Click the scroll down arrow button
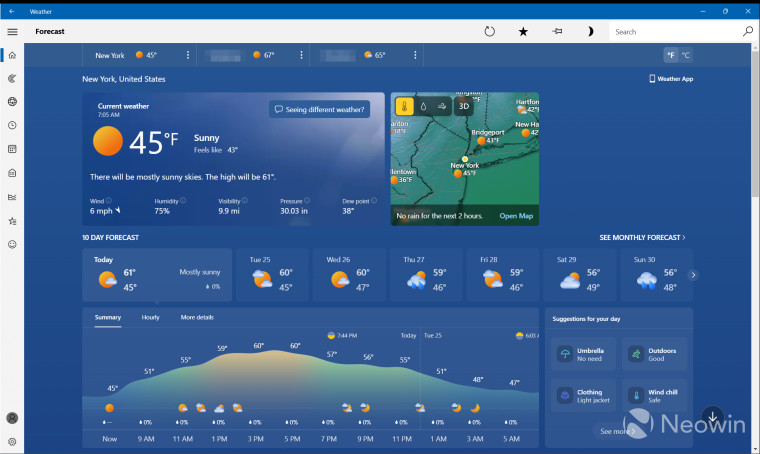Viewport: 760px width, 454px height. pyautogui.click(x=712, y=417)
